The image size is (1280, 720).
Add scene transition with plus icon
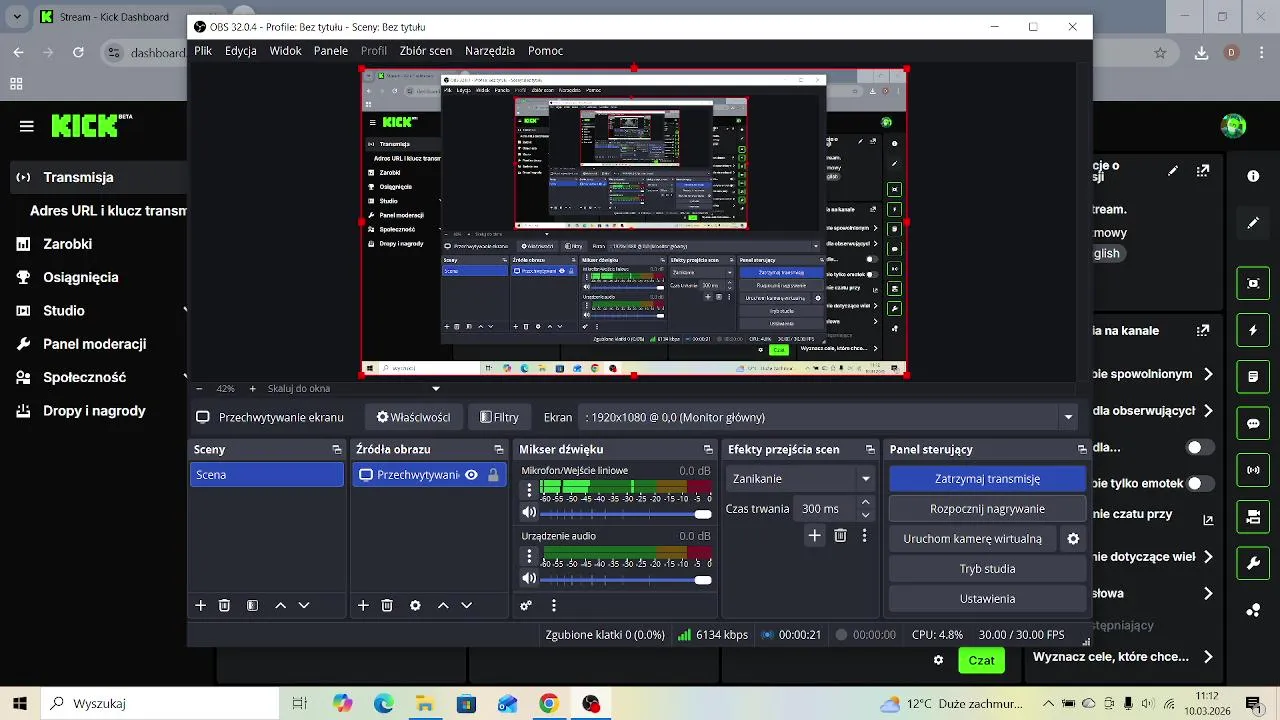(814, 535)
